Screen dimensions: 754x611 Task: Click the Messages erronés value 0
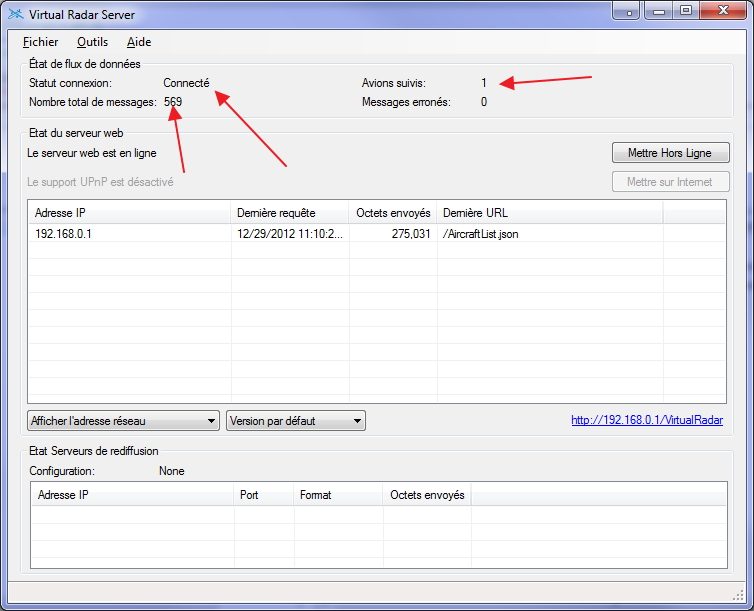(x=484, y=102)
